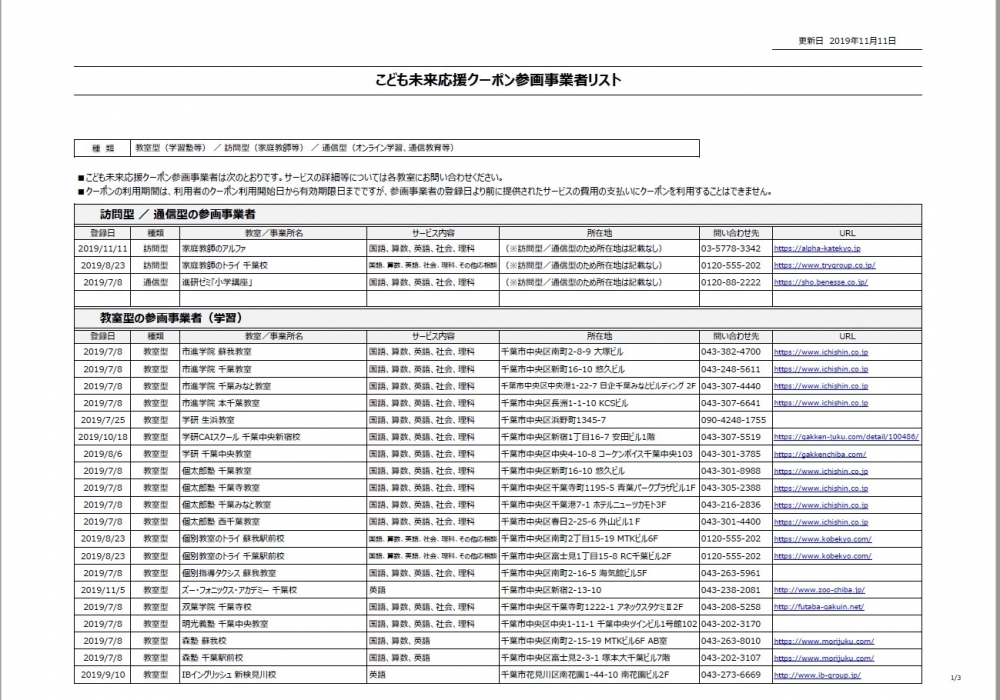Open morijuku.com link for 森塾 千葉駅前校

pos(824,658)
